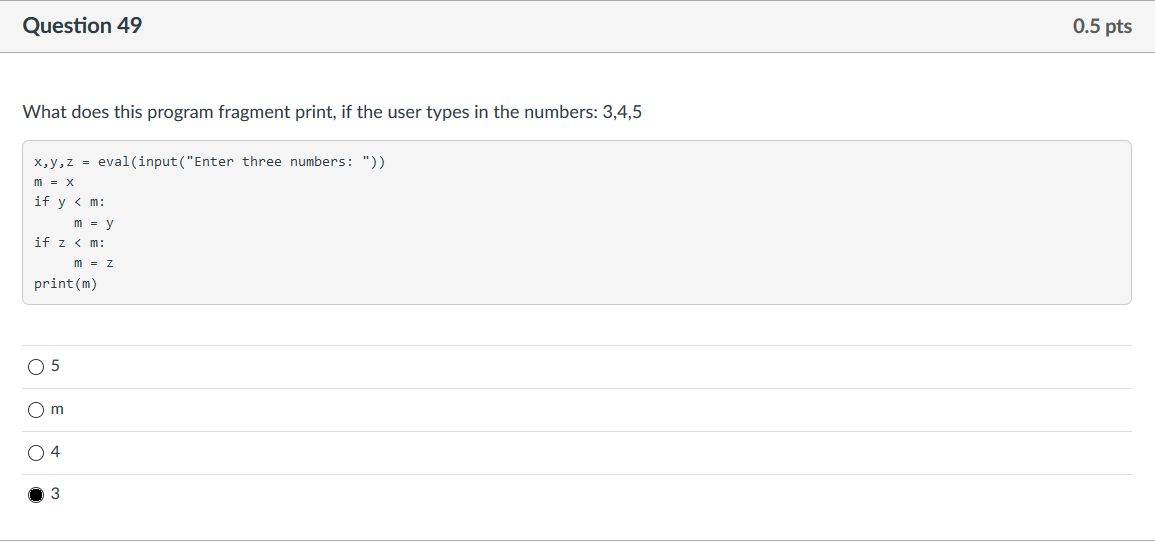
Task: Click the answer label text "4"
Action: point(55,452)
